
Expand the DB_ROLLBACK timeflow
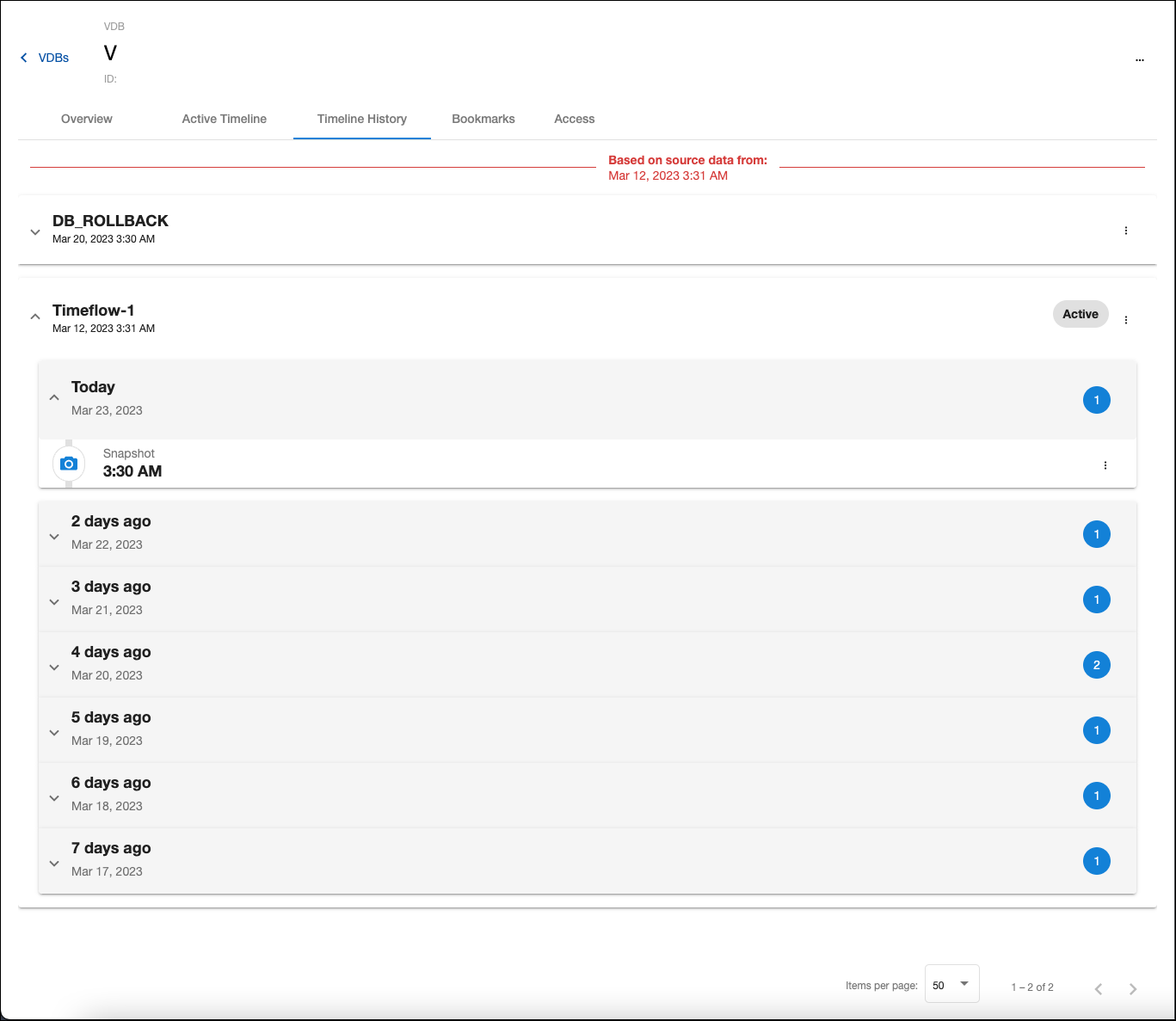35,231
